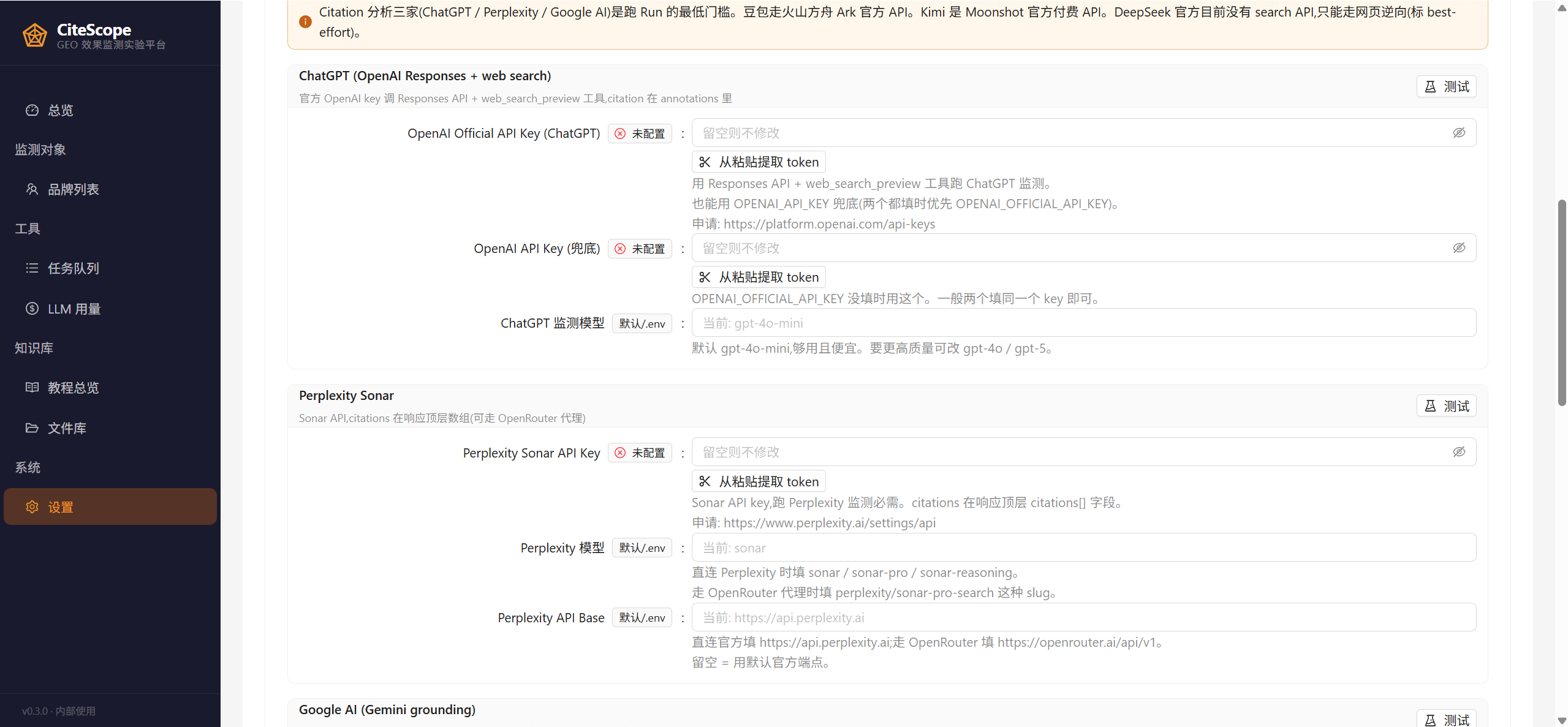Screen dimensions: 1568x727
Task: Click 未配置 status icon for Perplexity Sonar API Key
Action: pos(620,453)
